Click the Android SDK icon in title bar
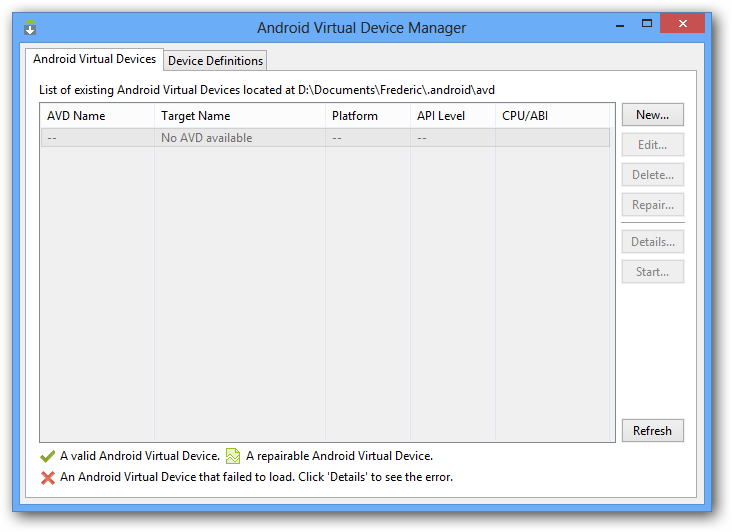Viewport: 732px width, 532px height. [x=30, y=27]
